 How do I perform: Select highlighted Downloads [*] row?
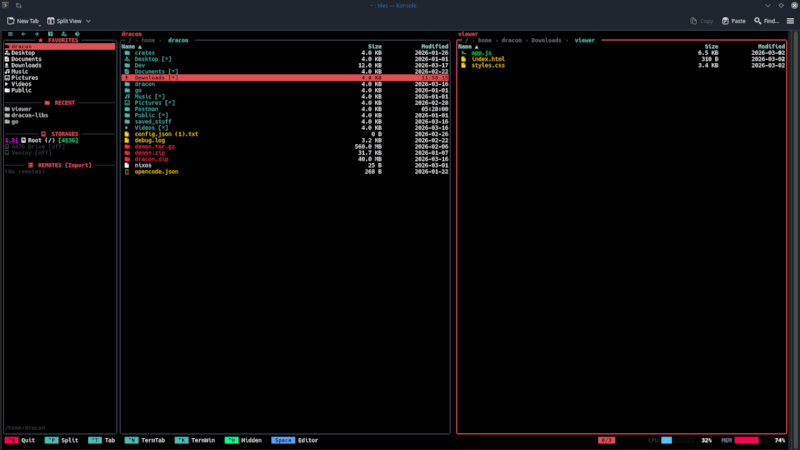(x=285, y=78)
